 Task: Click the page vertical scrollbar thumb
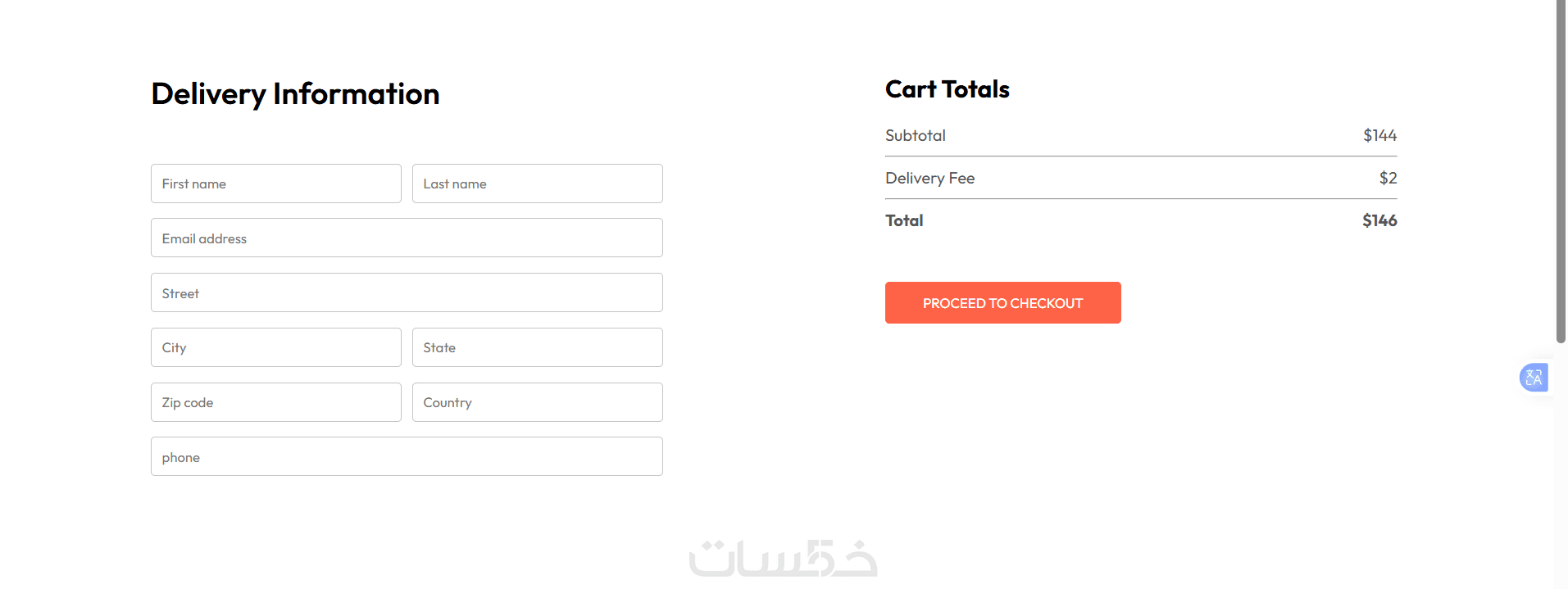point(1561,172)
